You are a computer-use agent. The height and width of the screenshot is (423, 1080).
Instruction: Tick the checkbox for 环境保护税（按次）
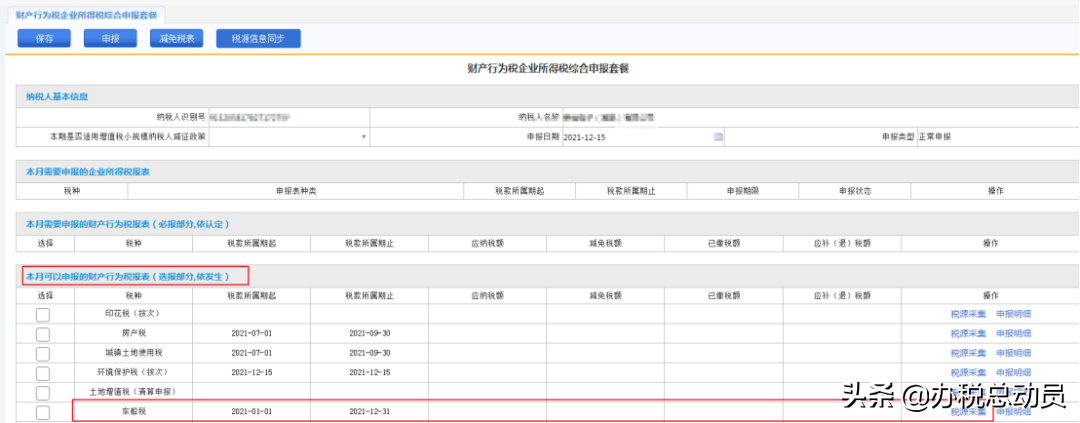pos(43,373)
